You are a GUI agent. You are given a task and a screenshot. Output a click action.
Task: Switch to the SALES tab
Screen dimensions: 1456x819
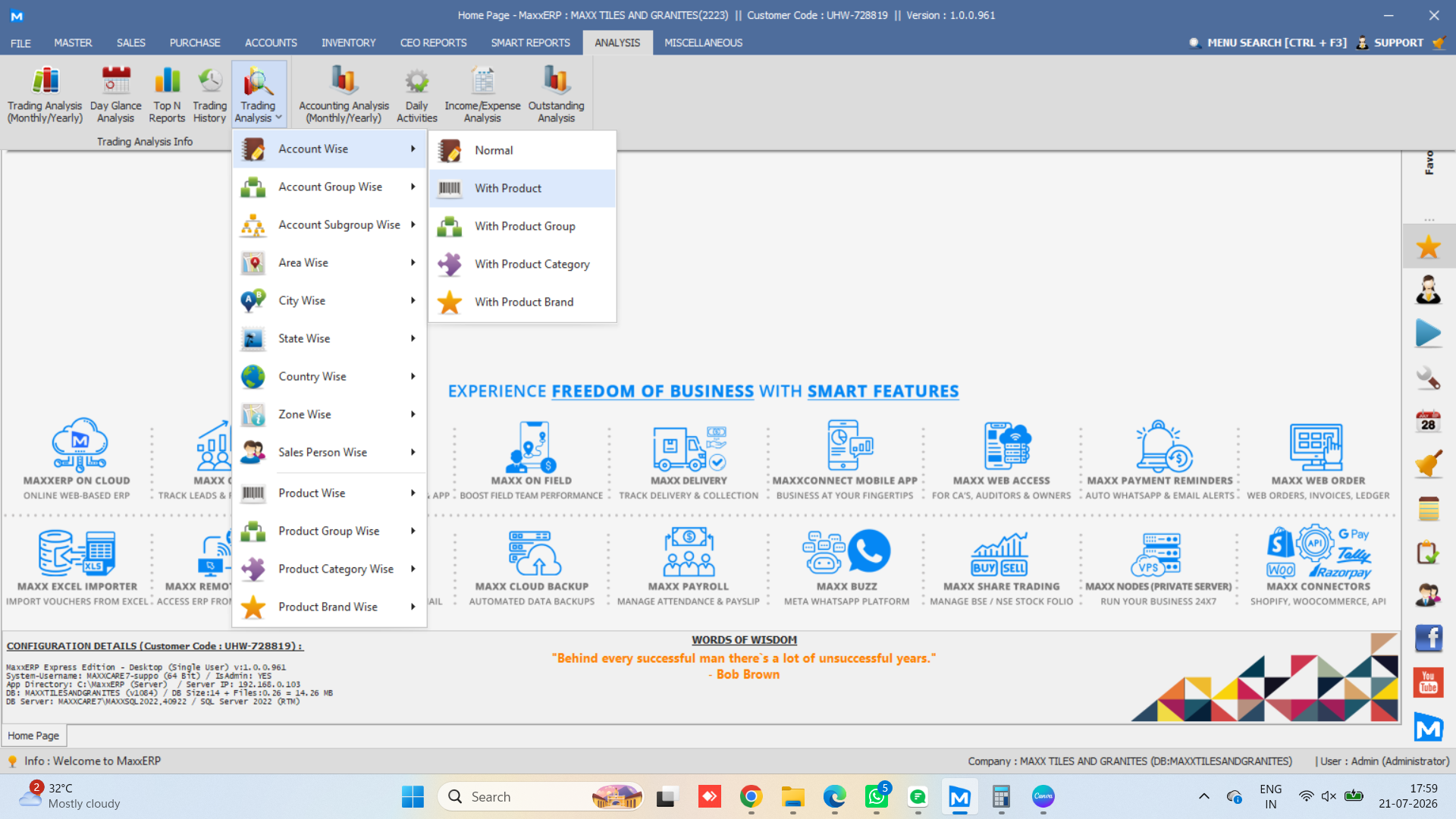click(130, 43)
